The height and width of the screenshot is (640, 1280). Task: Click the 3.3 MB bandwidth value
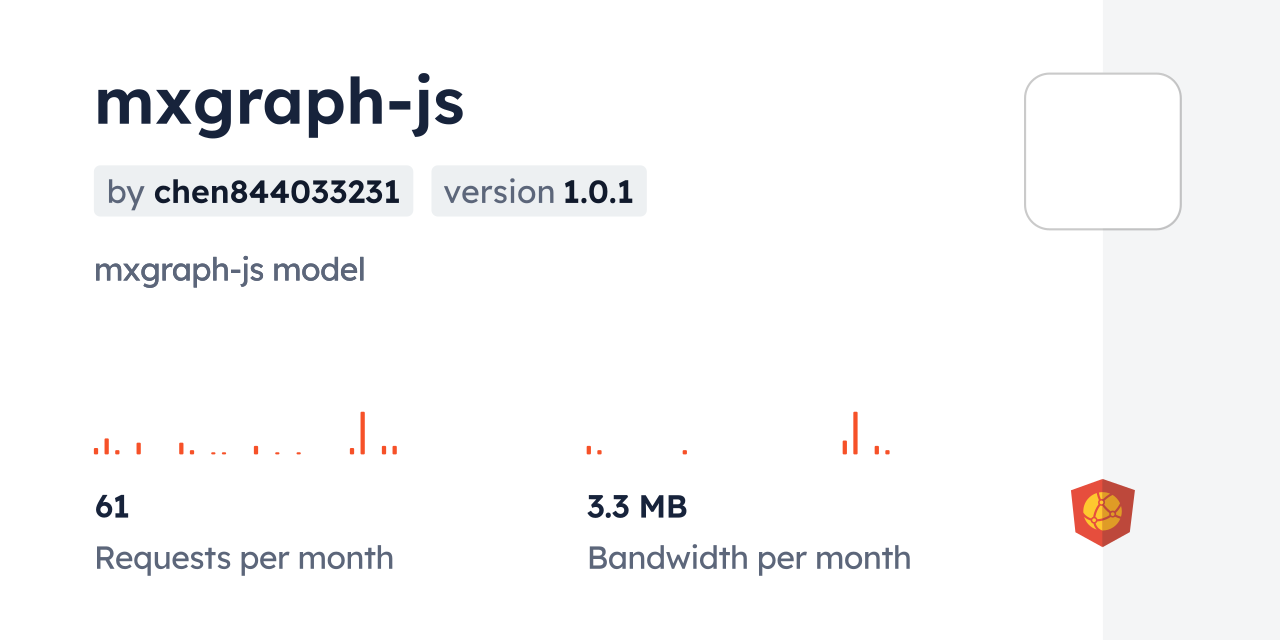tap(637, 507)
